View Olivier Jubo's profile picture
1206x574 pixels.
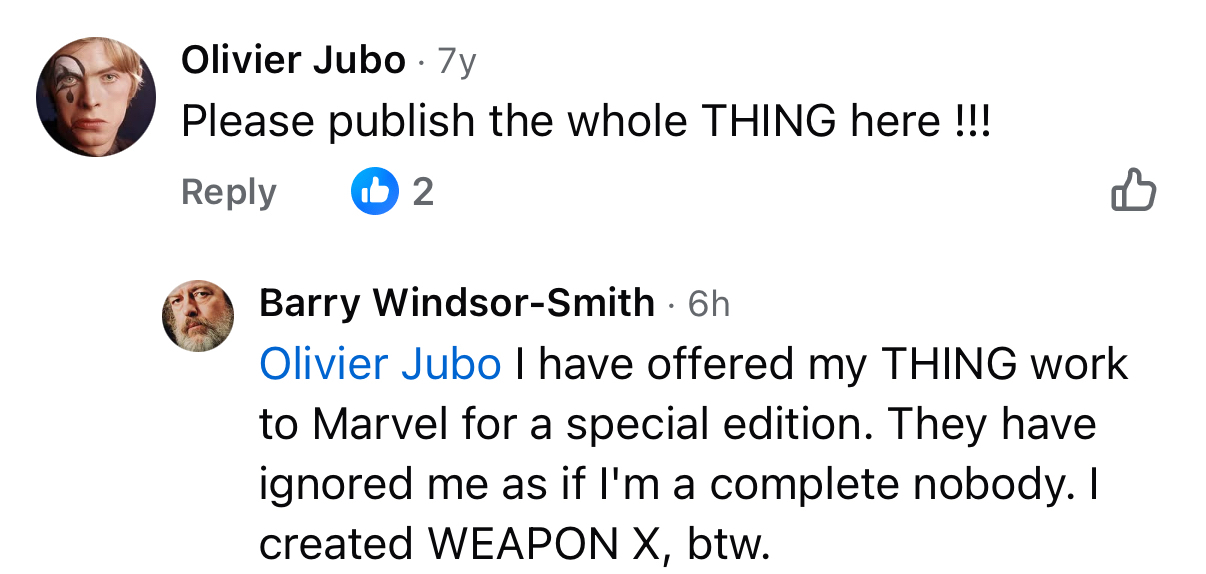[x=96, y=97]
